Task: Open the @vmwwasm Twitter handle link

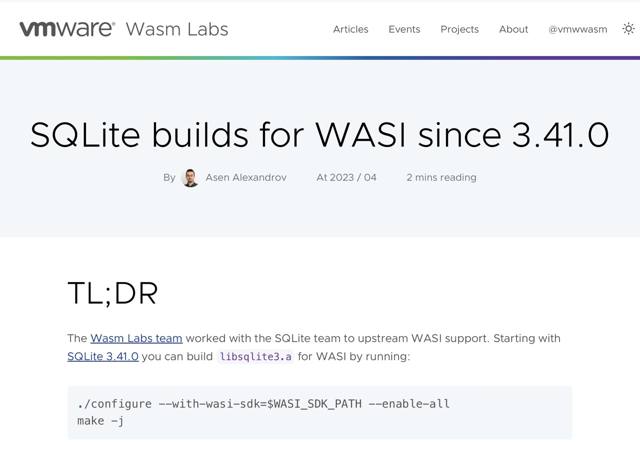Action: [577, 29]
